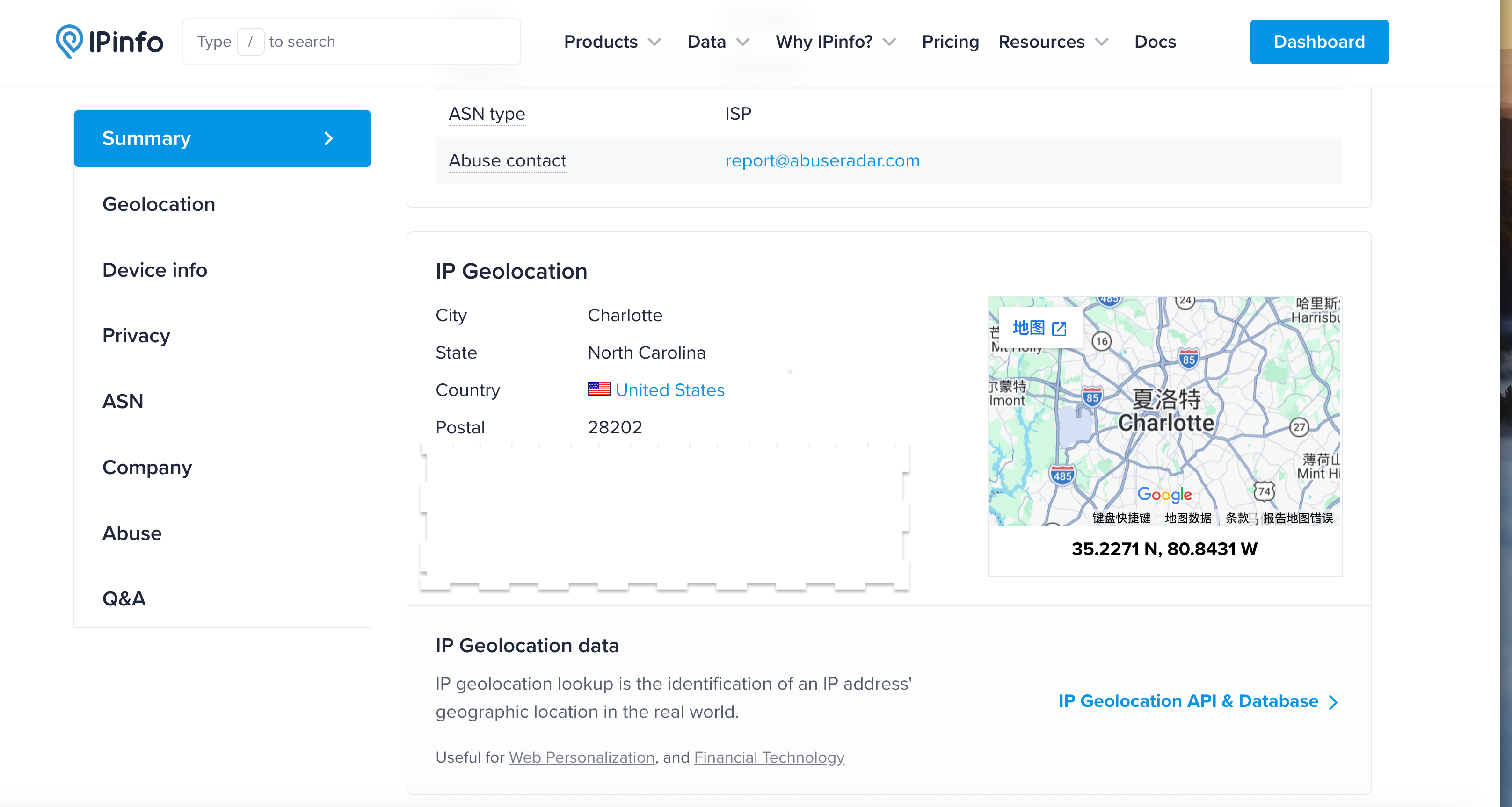Viewport: 1512px width, 807px height.
Task: Click the report@abuseradar.com email link
Action: coord(822,161)
